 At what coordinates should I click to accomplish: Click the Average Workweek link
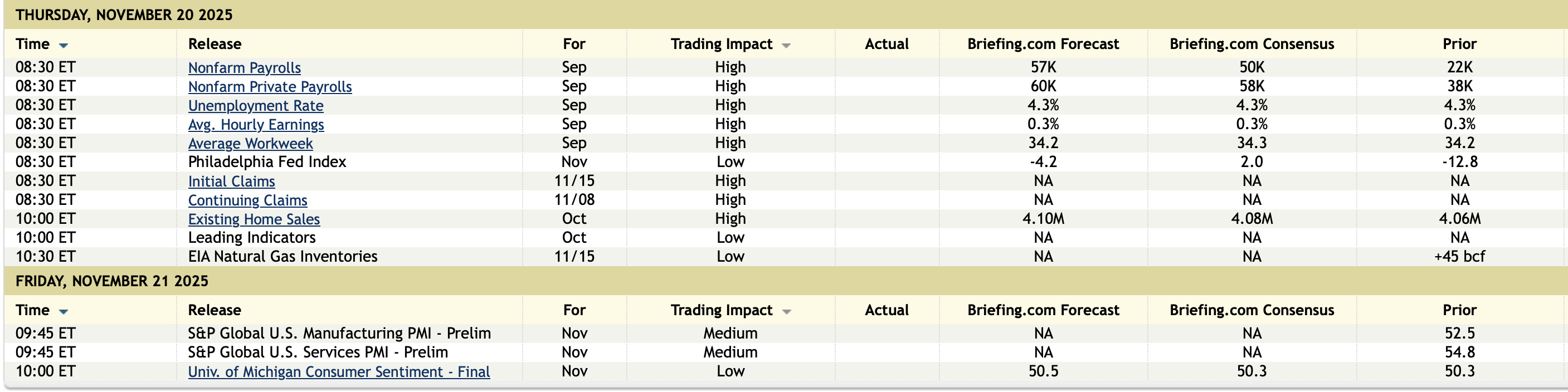click(x=250, y=143)
